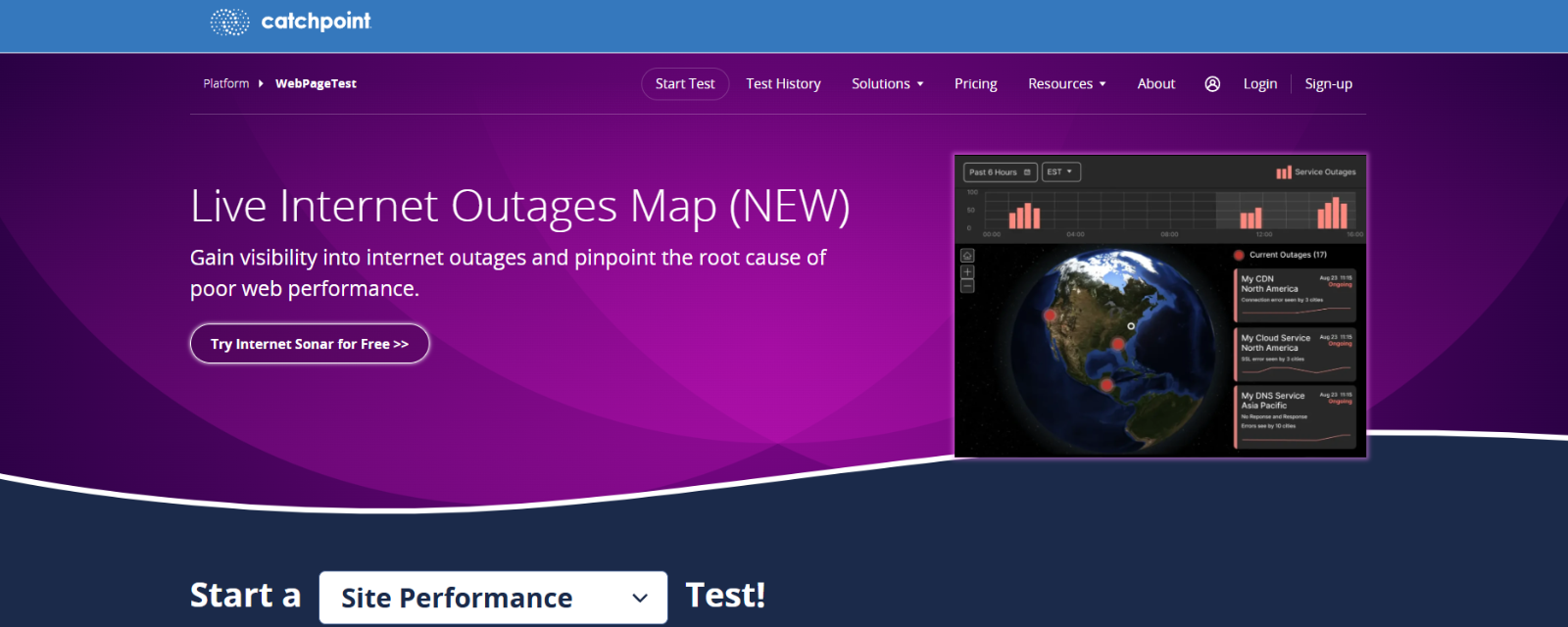Click the My CDN North America outage card
This screenshot has height=627, width=1568.
click(1295, 296)
